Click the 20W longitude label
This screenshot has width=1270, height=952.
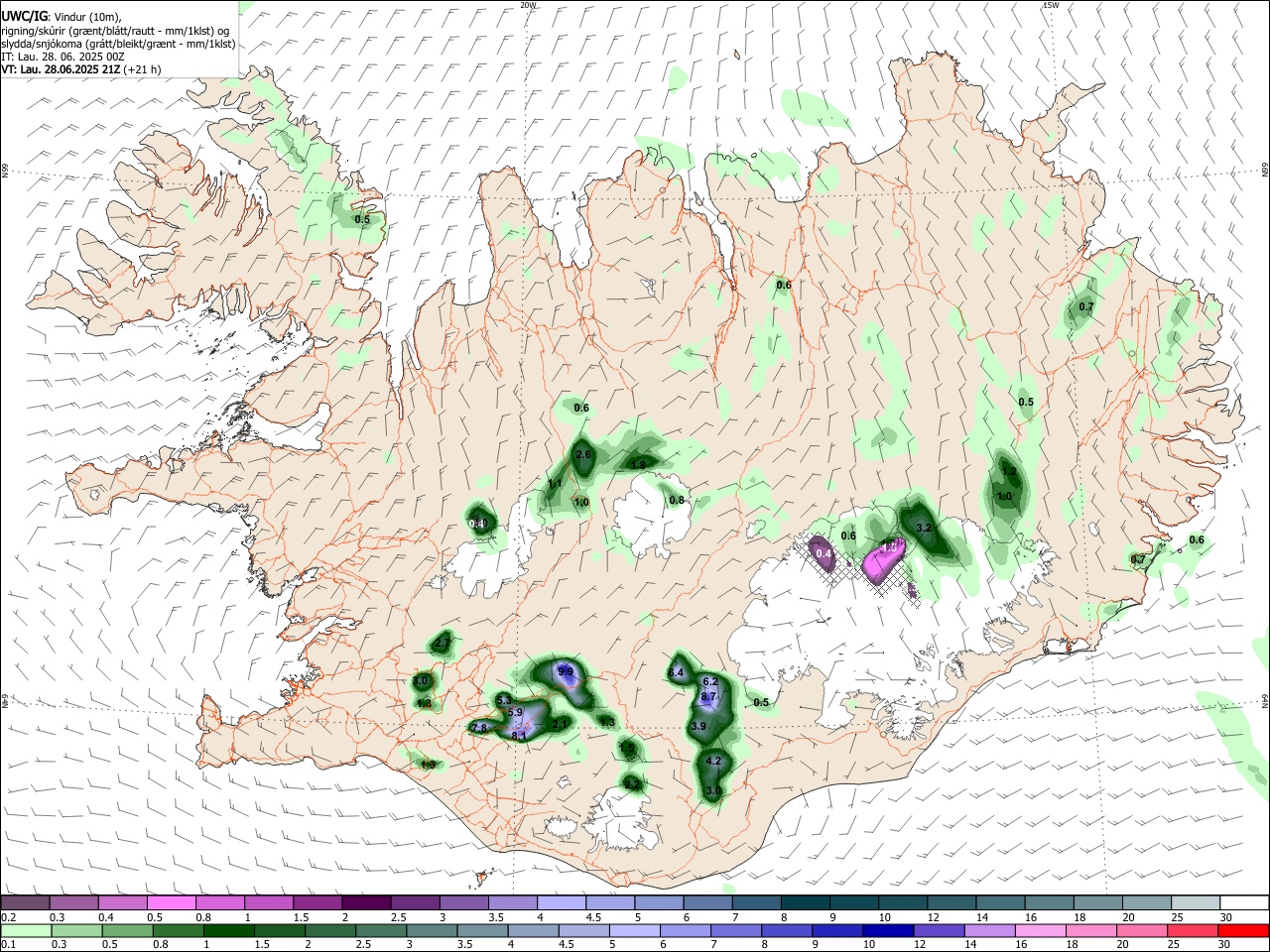528,5
